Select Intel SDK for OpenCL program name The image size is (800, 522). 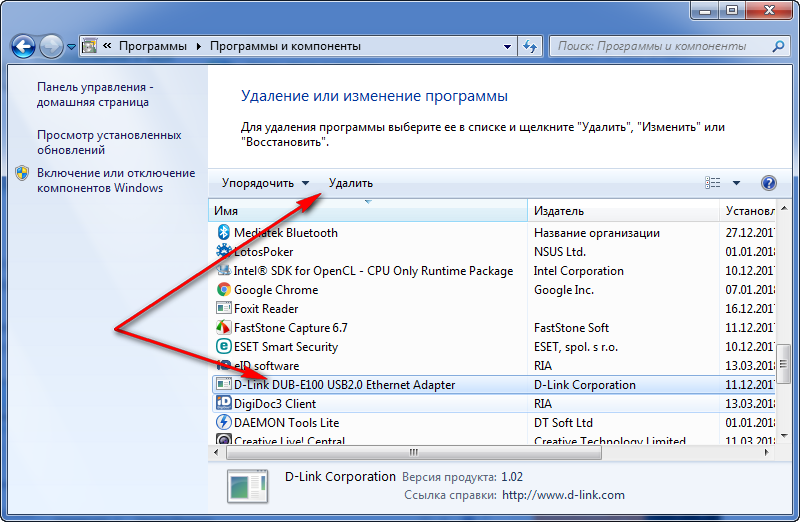click(373, 270)
